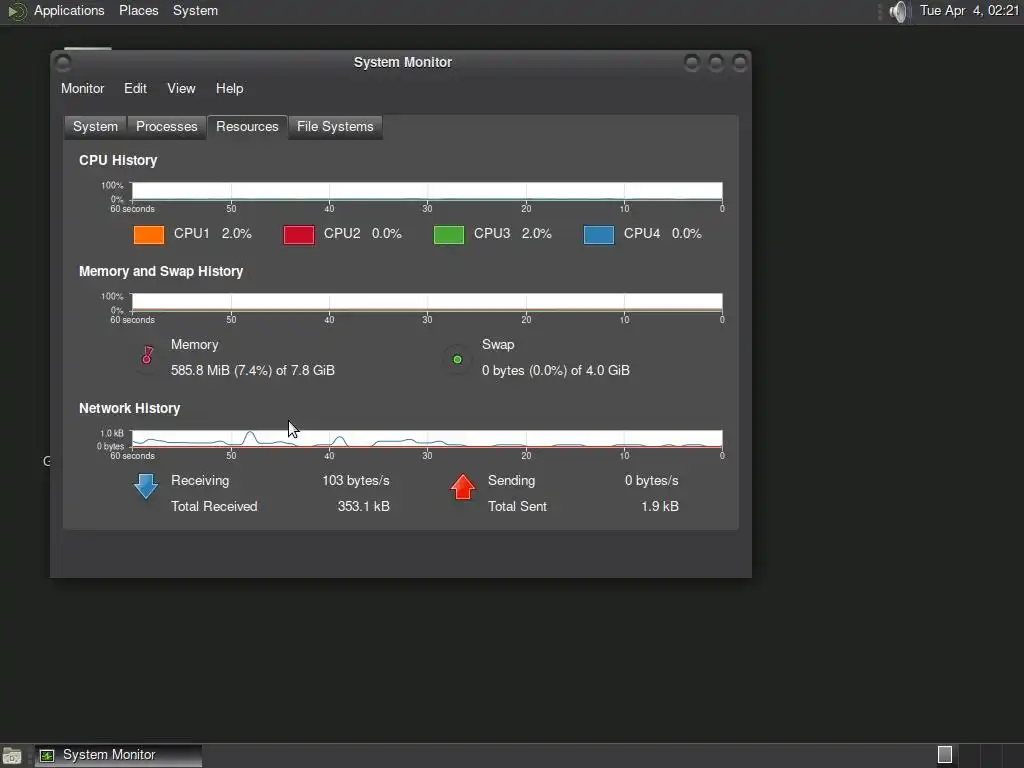This screenshot has height=768, width=1024.
Task: Click the CPU2 red color swatch
Action: 298,234
